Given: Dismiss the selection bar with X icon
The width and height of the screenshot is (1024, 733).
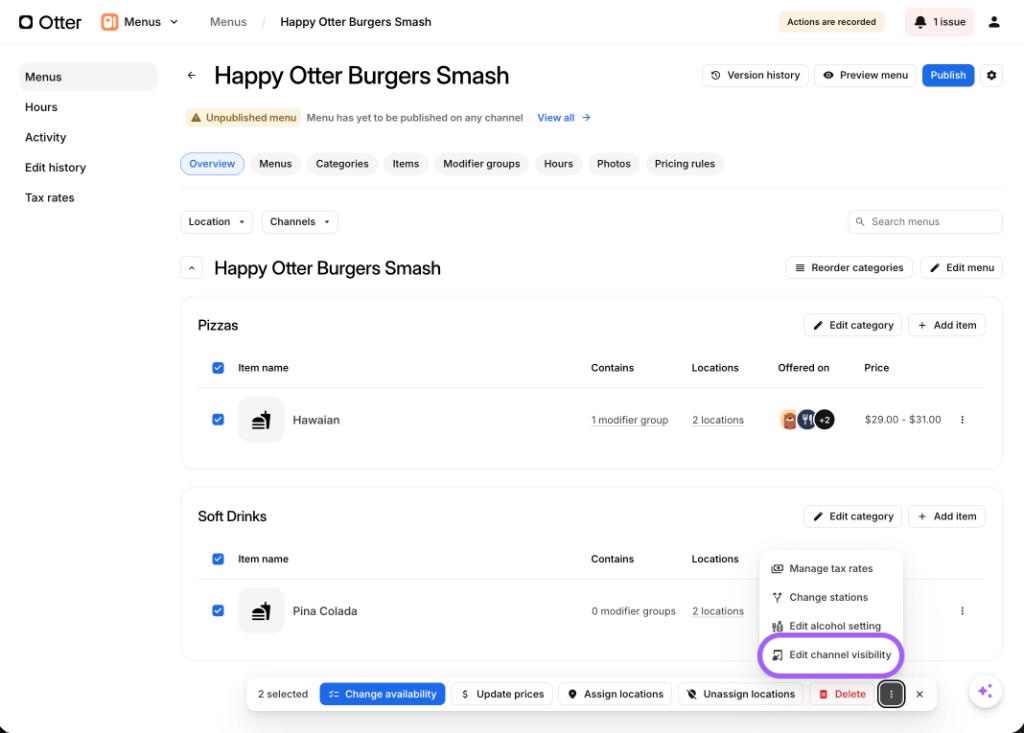Looking at the screenshot, I should [920, 694].
